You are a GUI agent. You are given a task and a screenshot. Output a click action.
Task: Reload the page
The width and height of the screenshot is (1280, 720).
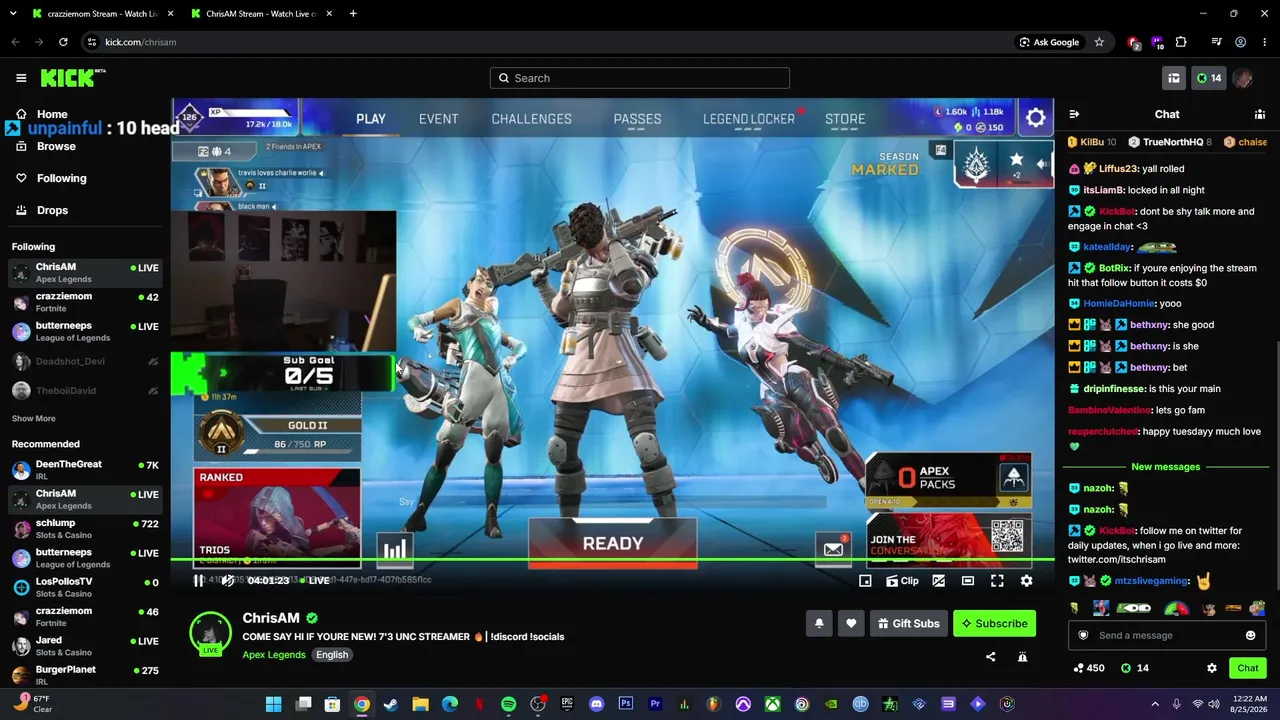[63, 42]
